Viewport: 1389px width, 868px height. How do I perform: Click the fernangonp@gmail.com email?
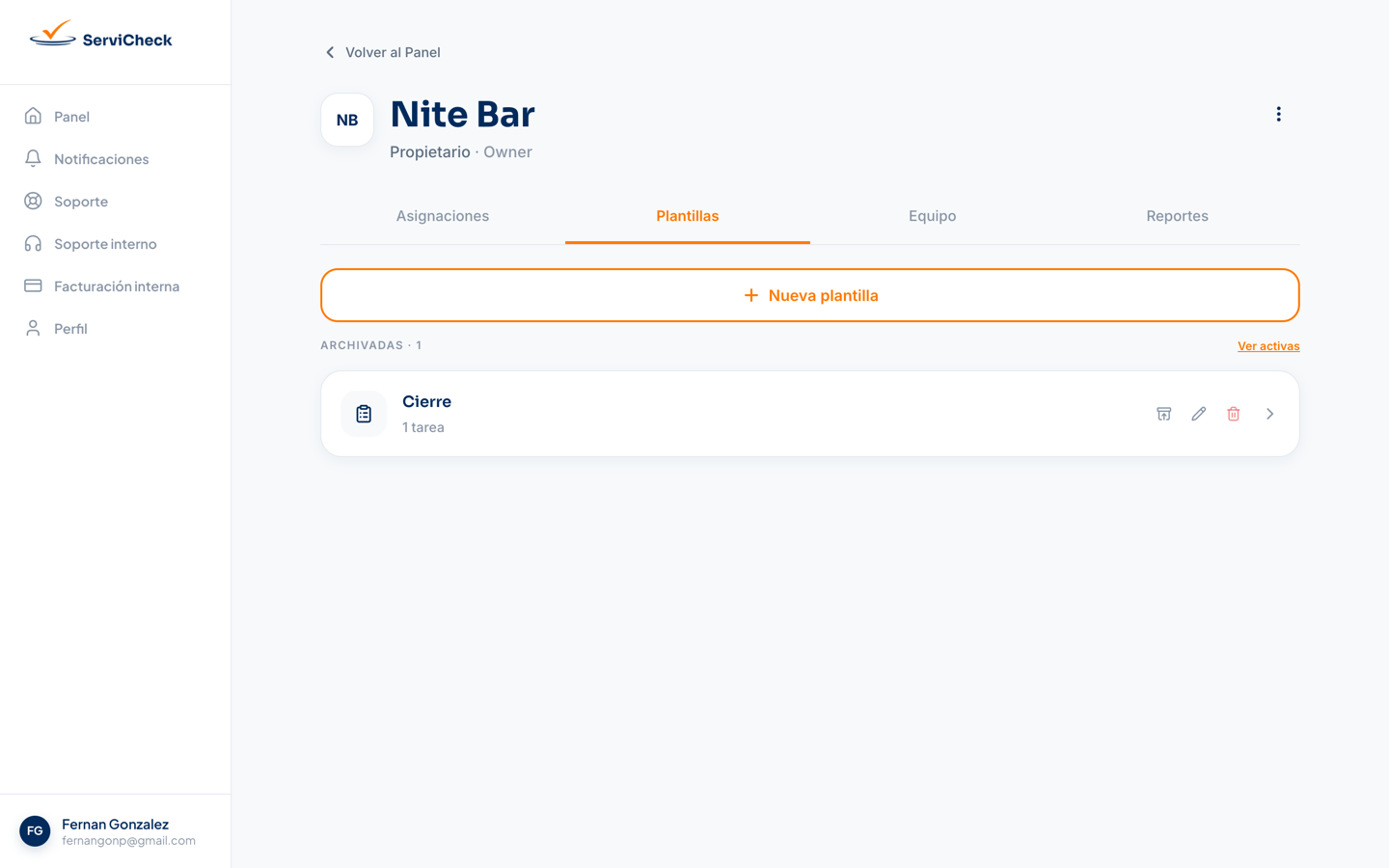[128, 841]
